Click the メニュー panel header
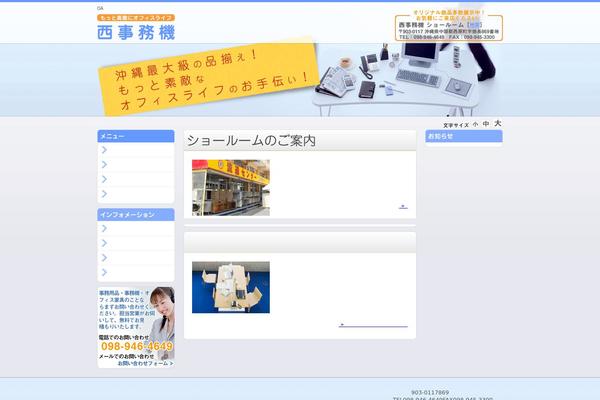The height and width of the screenshot is (400, 600). click(136, 136)
